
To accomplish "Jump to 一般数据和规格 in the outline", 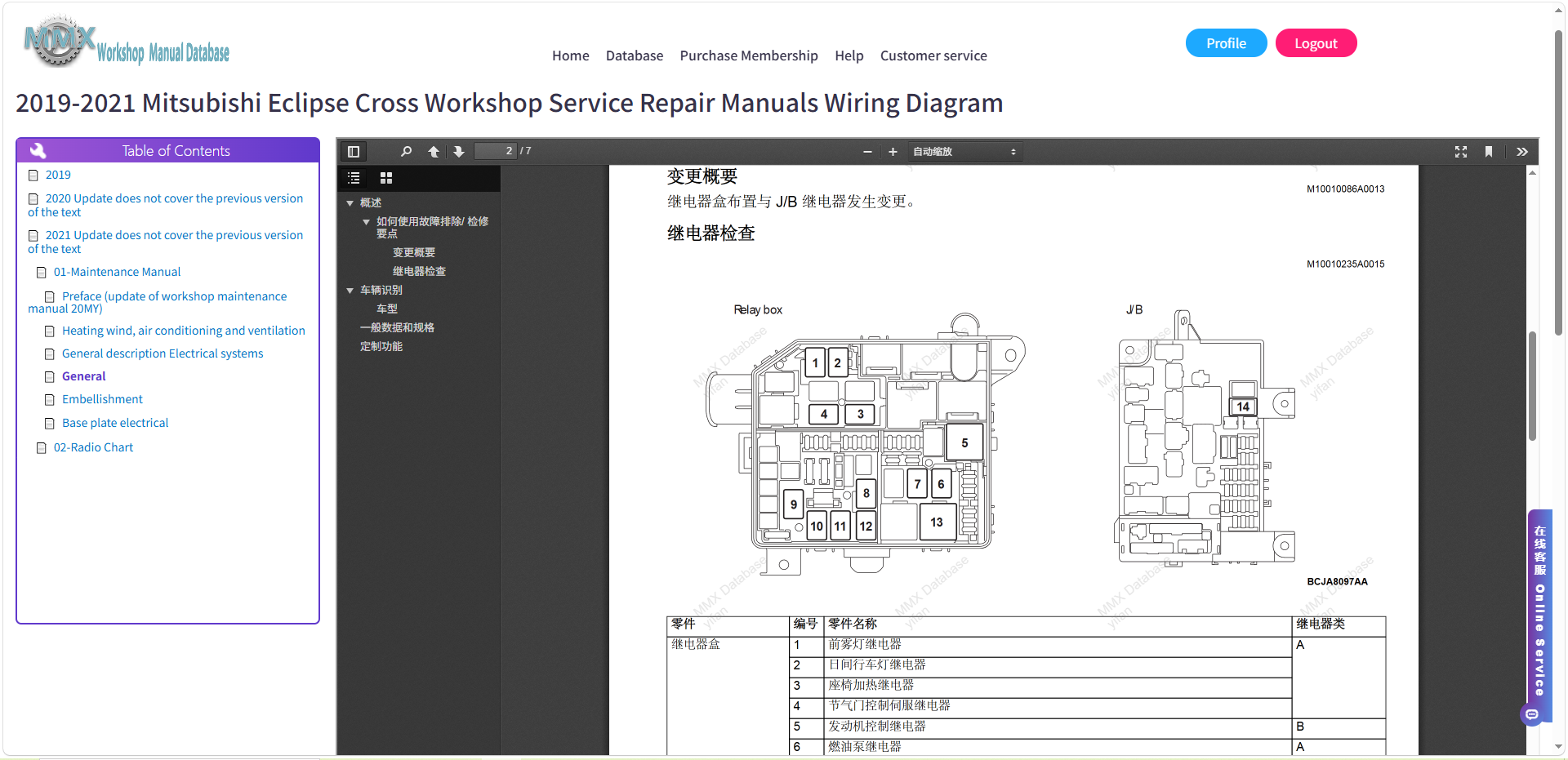I will pos(397,328).
